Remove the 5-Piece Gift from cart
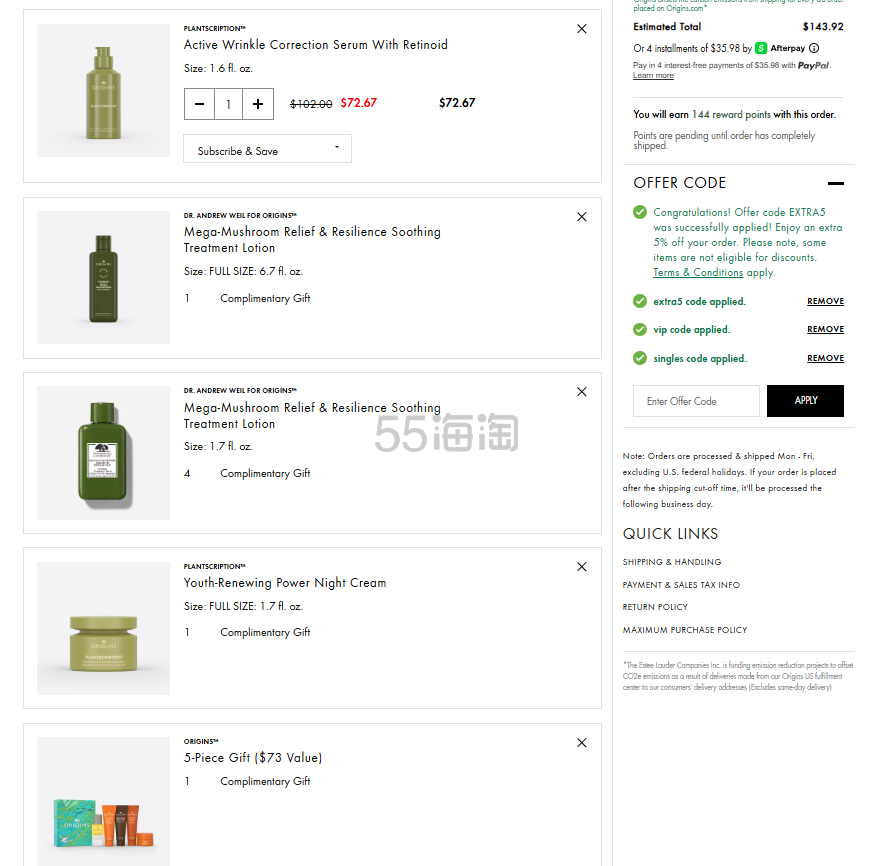Screen dimensions: 893x866 pyautogui.click(x=582, y=743)
